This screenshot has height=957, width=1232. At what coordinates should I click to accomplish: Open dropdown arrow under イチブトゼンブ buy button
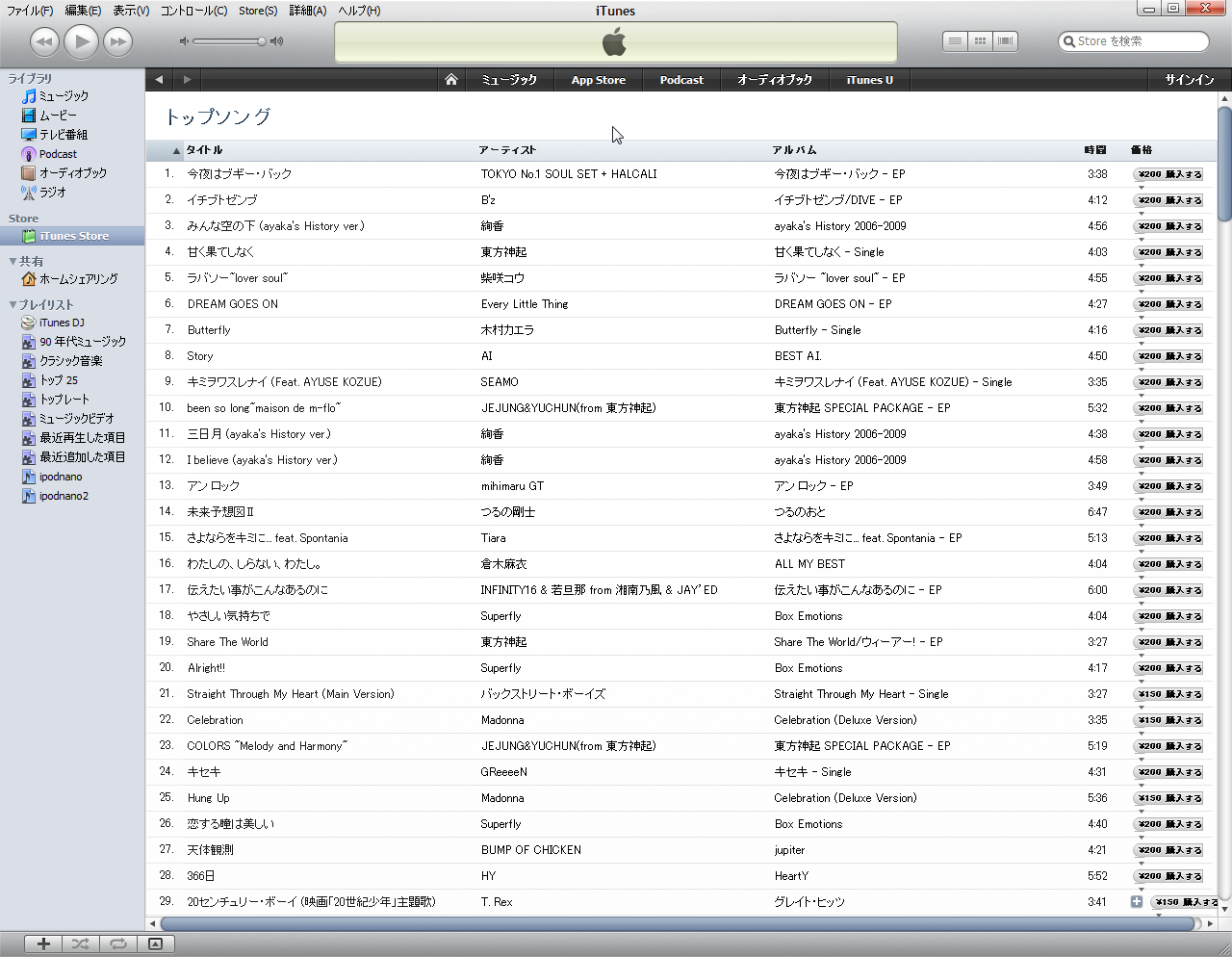pyautogui.click(x=1142, y=213)
